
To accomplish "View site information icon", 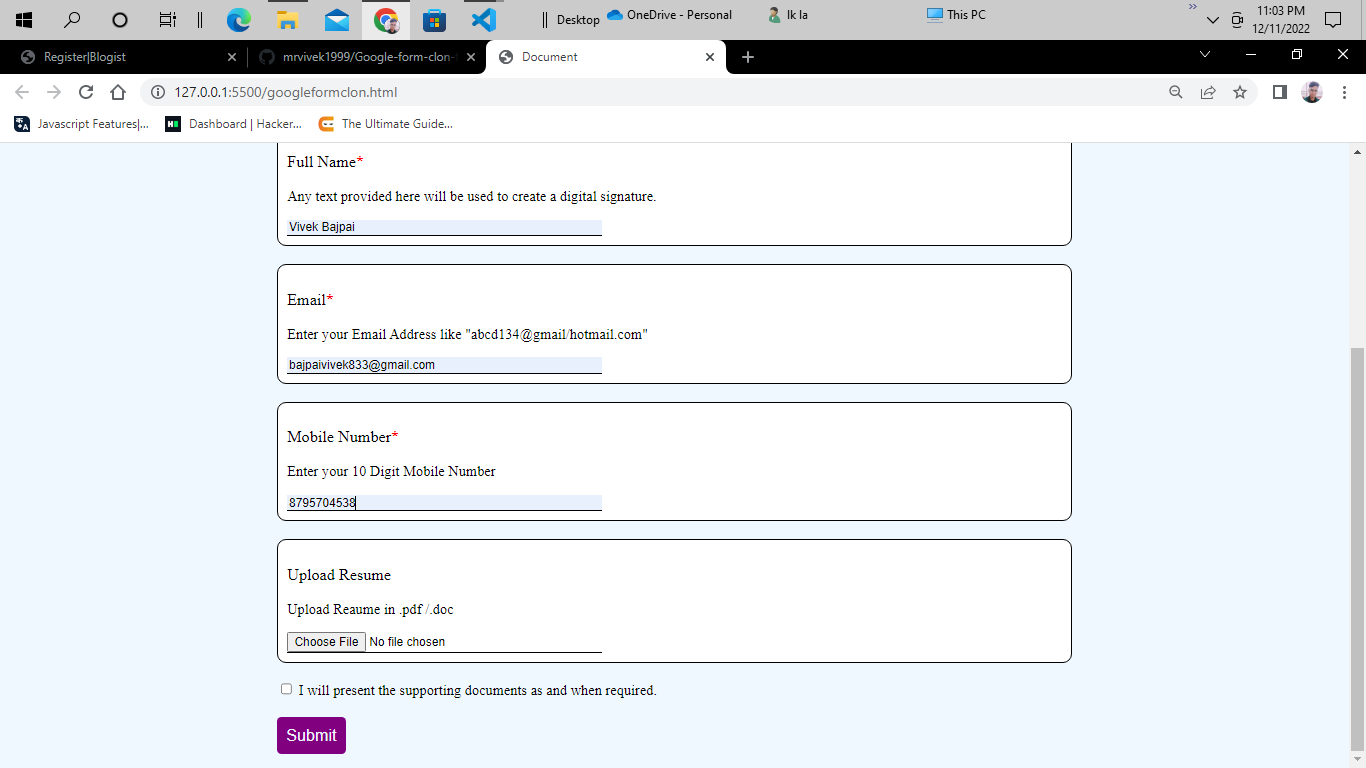I will 157,92.
